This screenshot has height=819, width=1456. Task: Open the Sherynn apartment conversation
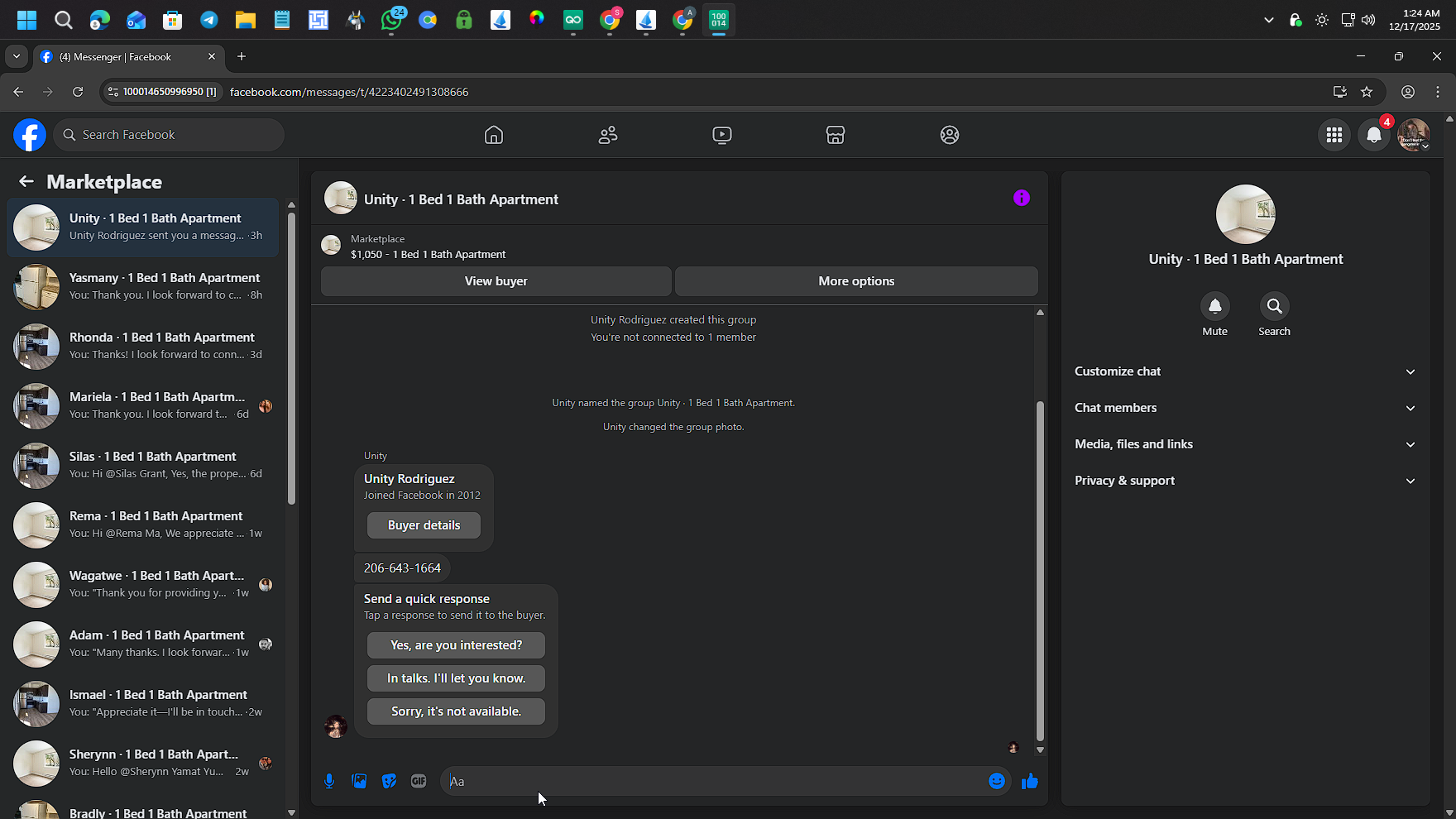click(x=143, y=764)
